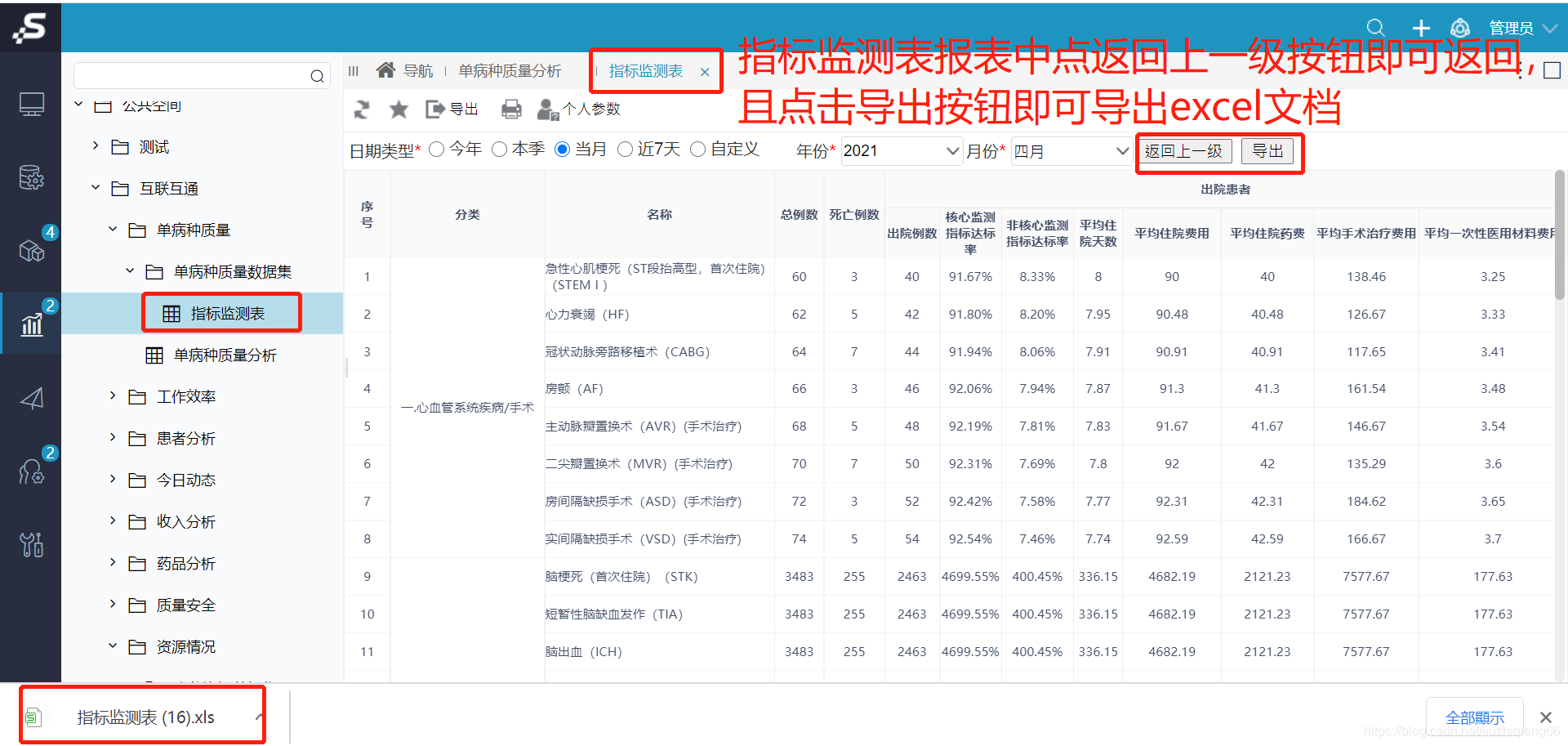Click the search icon in top bar
This screenshot has width=1568, height=746.
click(1375, 28)
